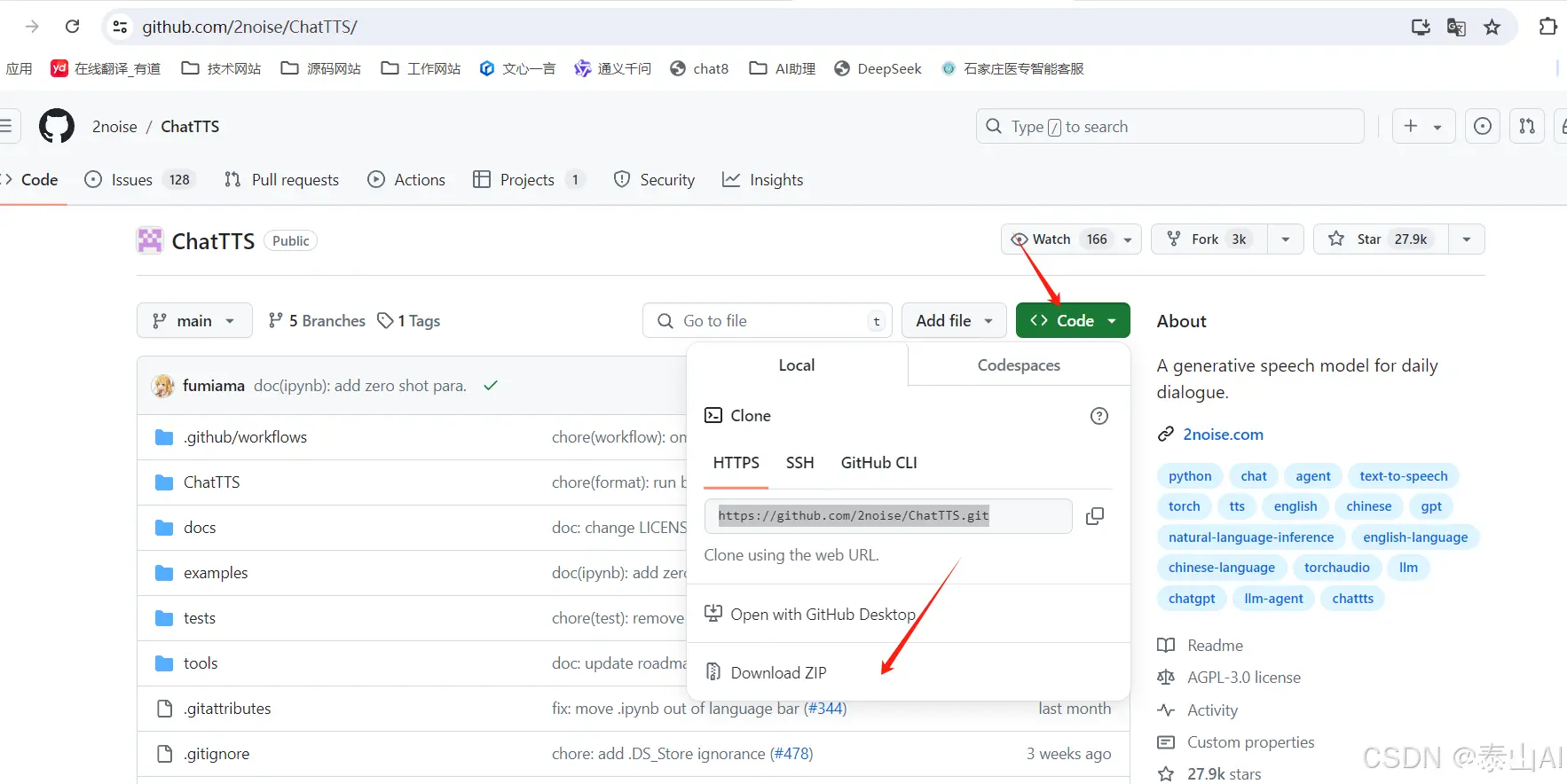Viewport: 1567px width, 784px height.
Task: Open the AGPL-3.0 license link
Action: pos(1243,678)
